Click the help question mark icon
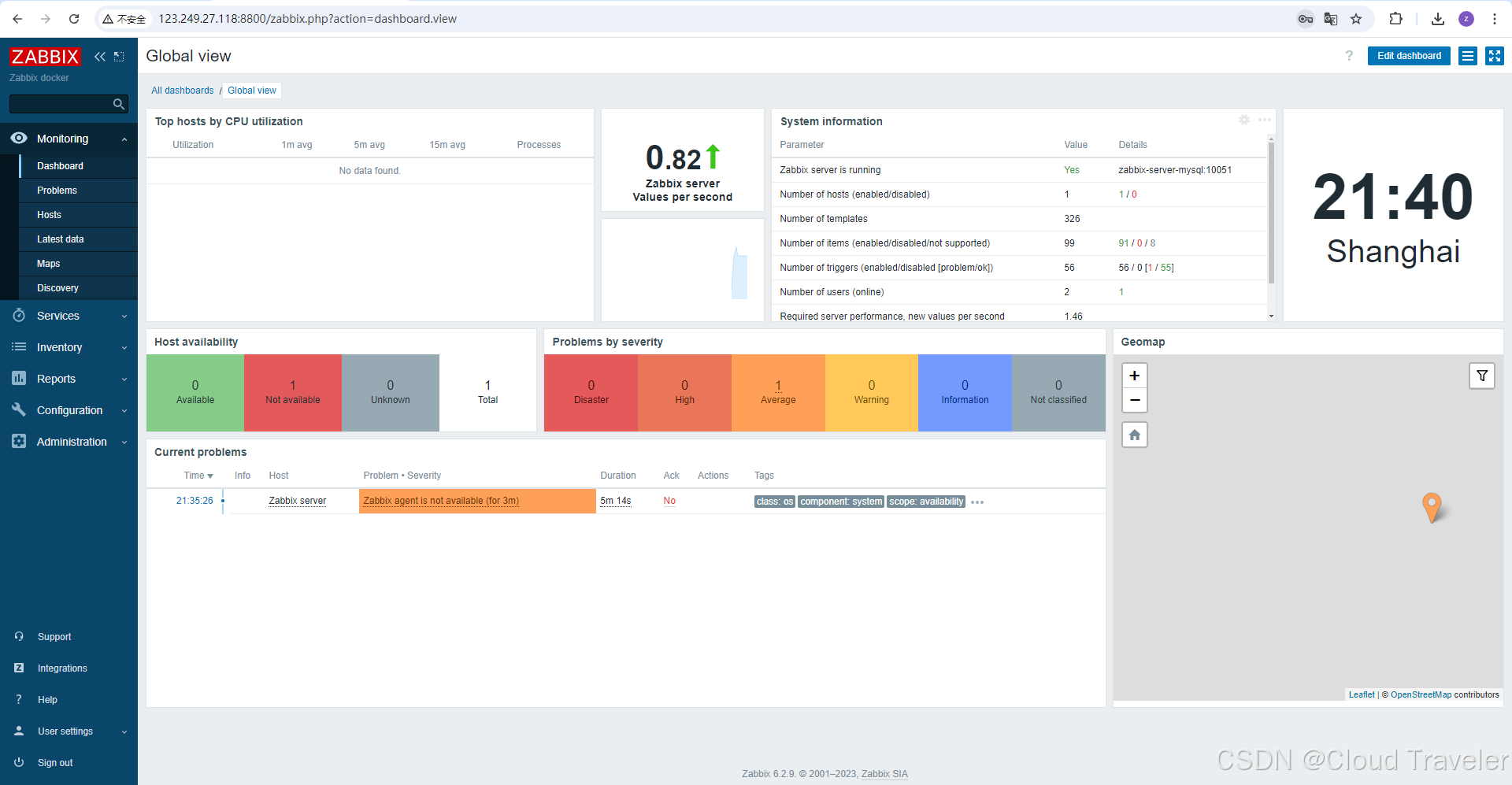1512x785 pixels. pyautogui.click(x=1349, y=56)
